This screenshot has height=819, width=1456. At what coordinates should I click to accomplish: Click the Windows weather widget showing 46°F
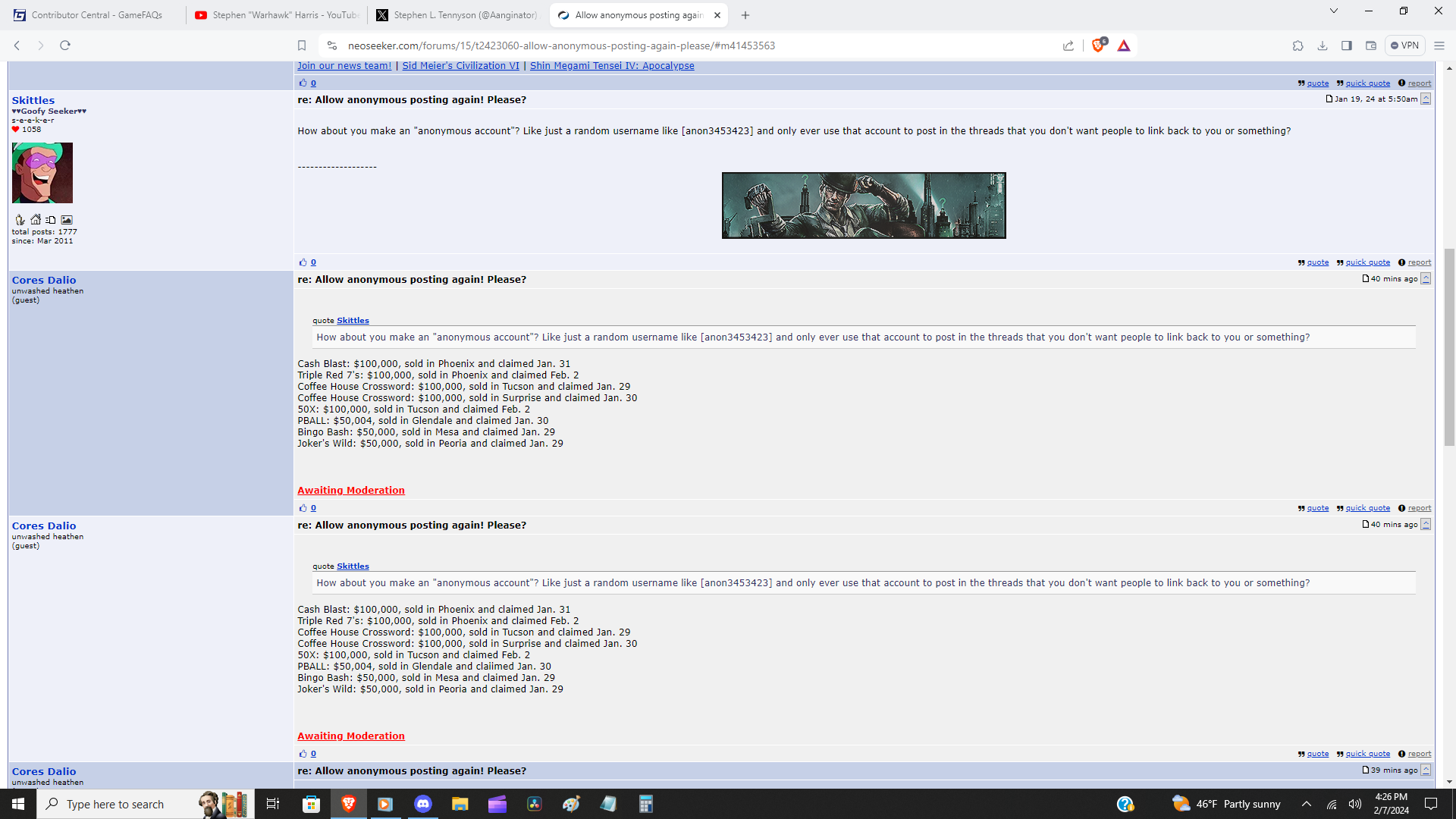[x=1225, y=804]
